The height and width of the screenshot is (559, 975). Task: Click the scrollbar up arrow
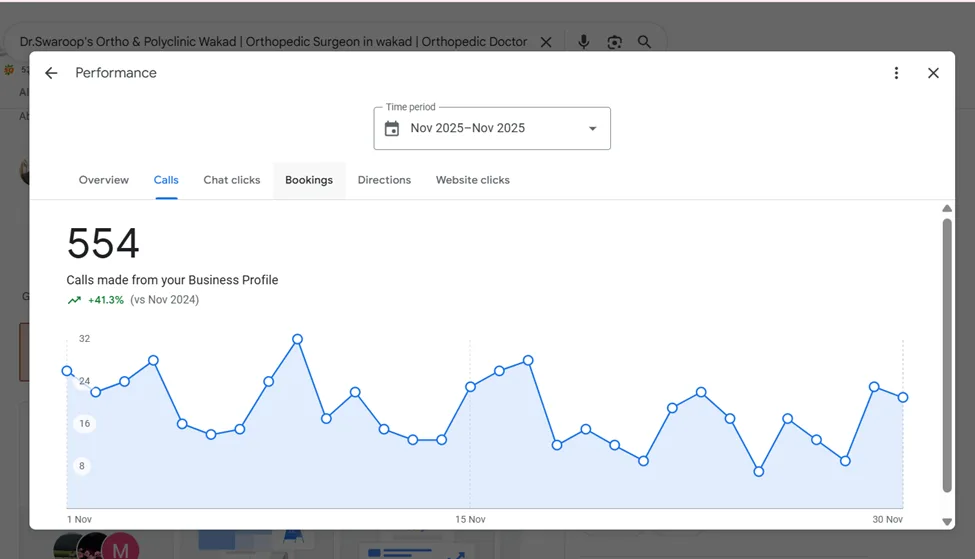point(947,208)
